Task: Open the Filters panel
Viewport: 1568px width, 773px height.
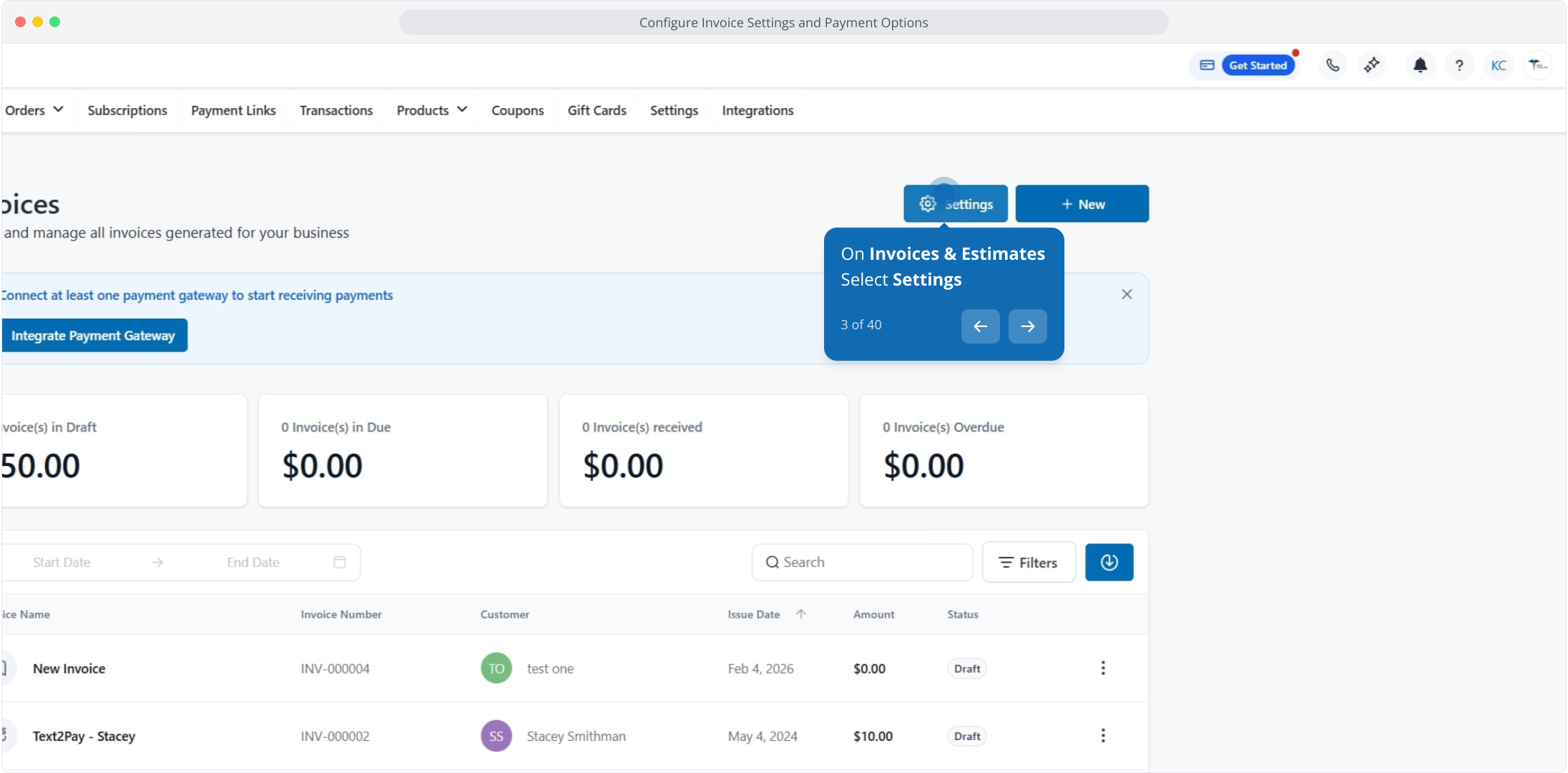Action: pyautogui.click(x=1028, y=563)
